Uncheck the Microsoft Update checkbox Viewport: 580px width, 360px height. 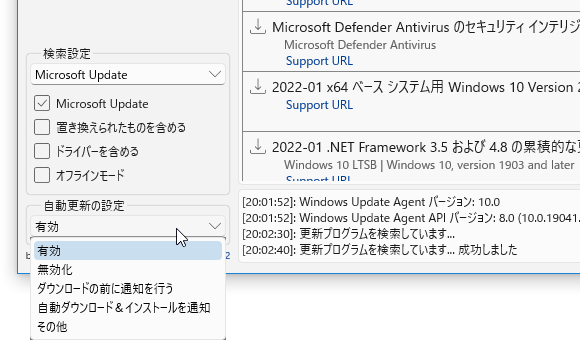click(42, 103)
